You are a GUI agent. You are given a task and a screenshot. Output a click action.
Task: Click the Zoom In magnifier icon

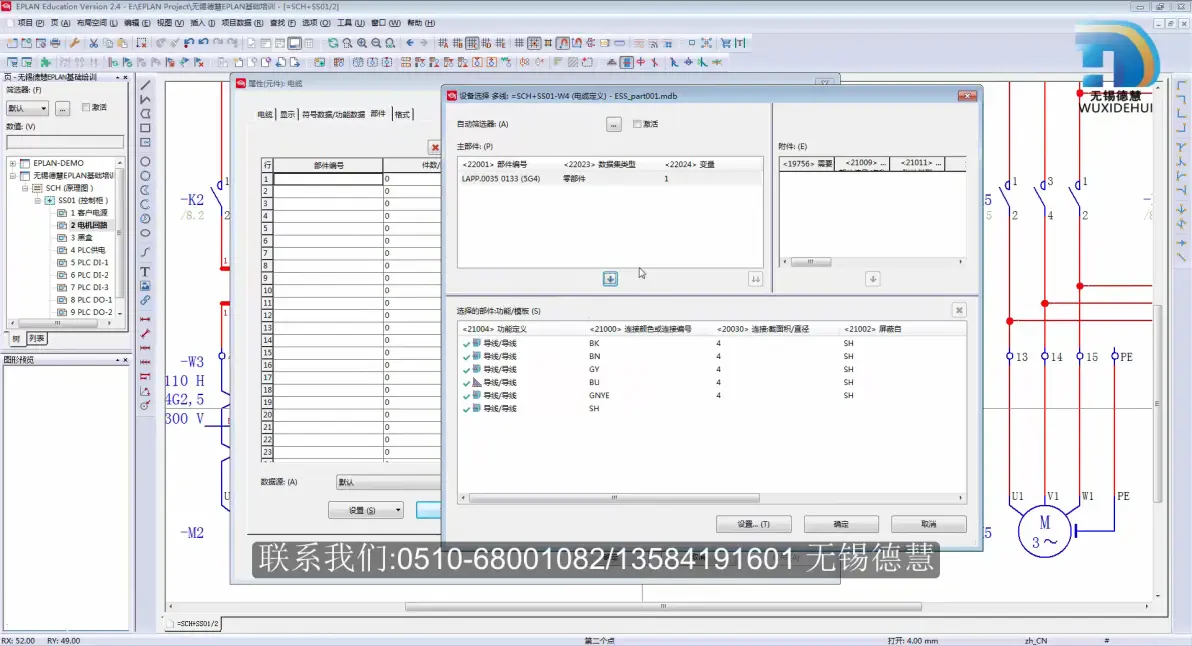click(362, 43)
